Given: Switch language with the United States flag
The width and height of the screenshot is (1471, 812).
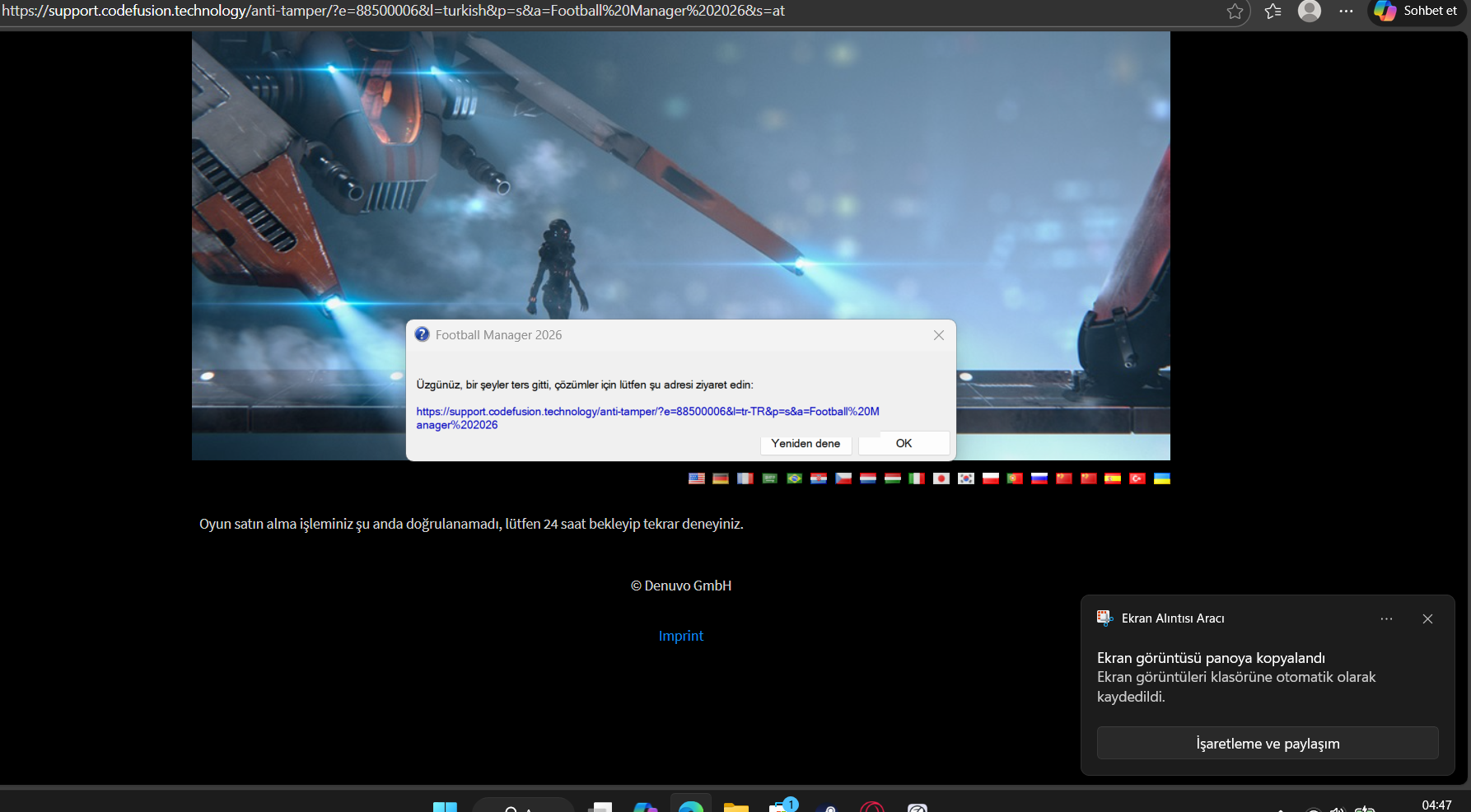Looking at the screenshot, I should 697,478.
